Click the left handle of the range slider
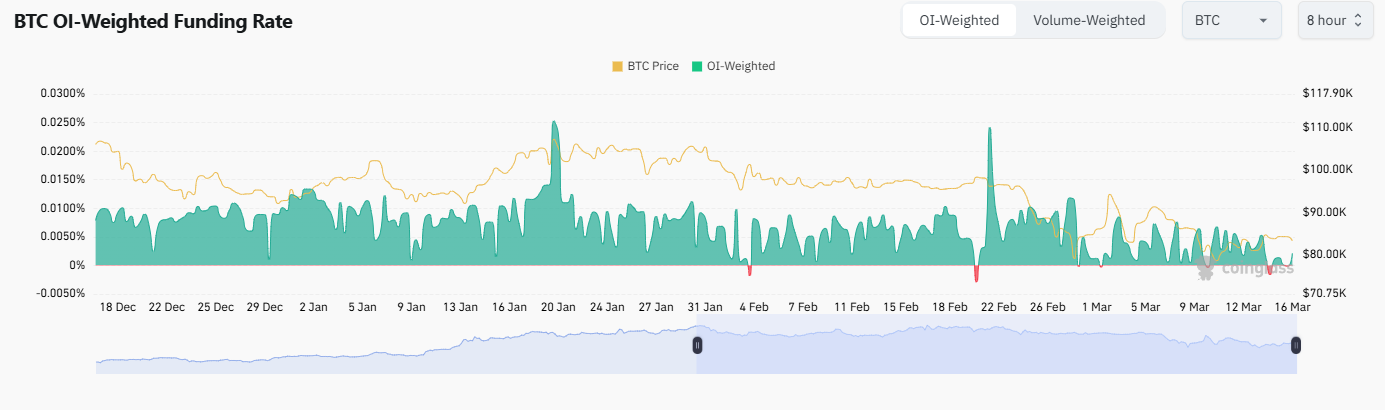Viewport: 1385px width, 410px height. point(697,345)
